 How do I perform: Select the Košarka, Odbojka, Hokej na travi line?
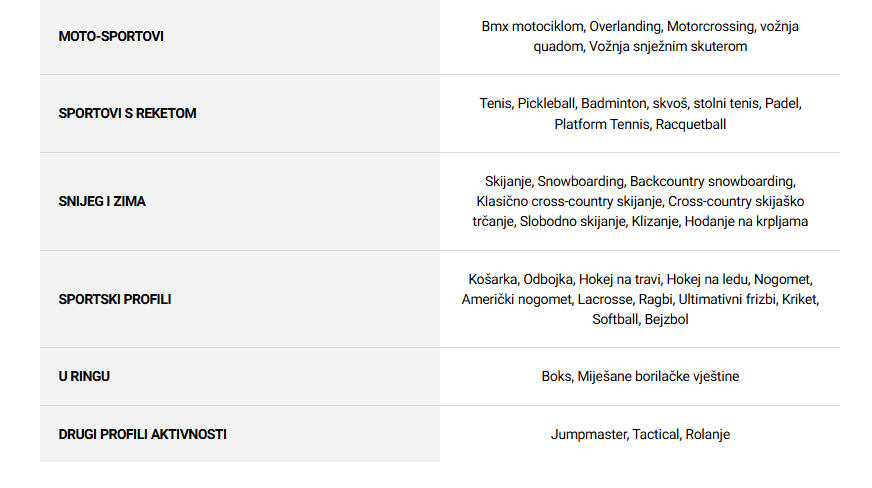[640, 279]
